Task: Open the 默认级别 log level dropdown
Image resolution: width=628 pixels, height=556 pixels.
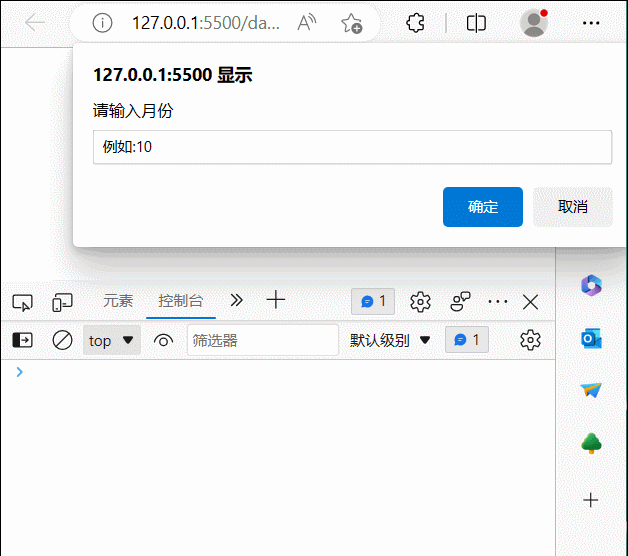Action: coord(390,340)
